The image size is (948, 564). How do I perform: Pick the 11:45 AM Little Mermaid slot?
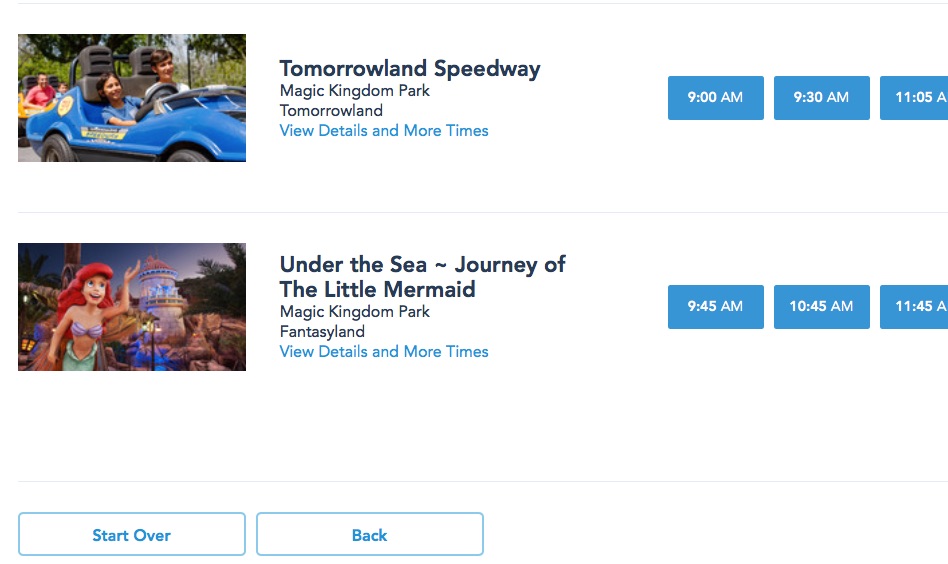[913, 307]
